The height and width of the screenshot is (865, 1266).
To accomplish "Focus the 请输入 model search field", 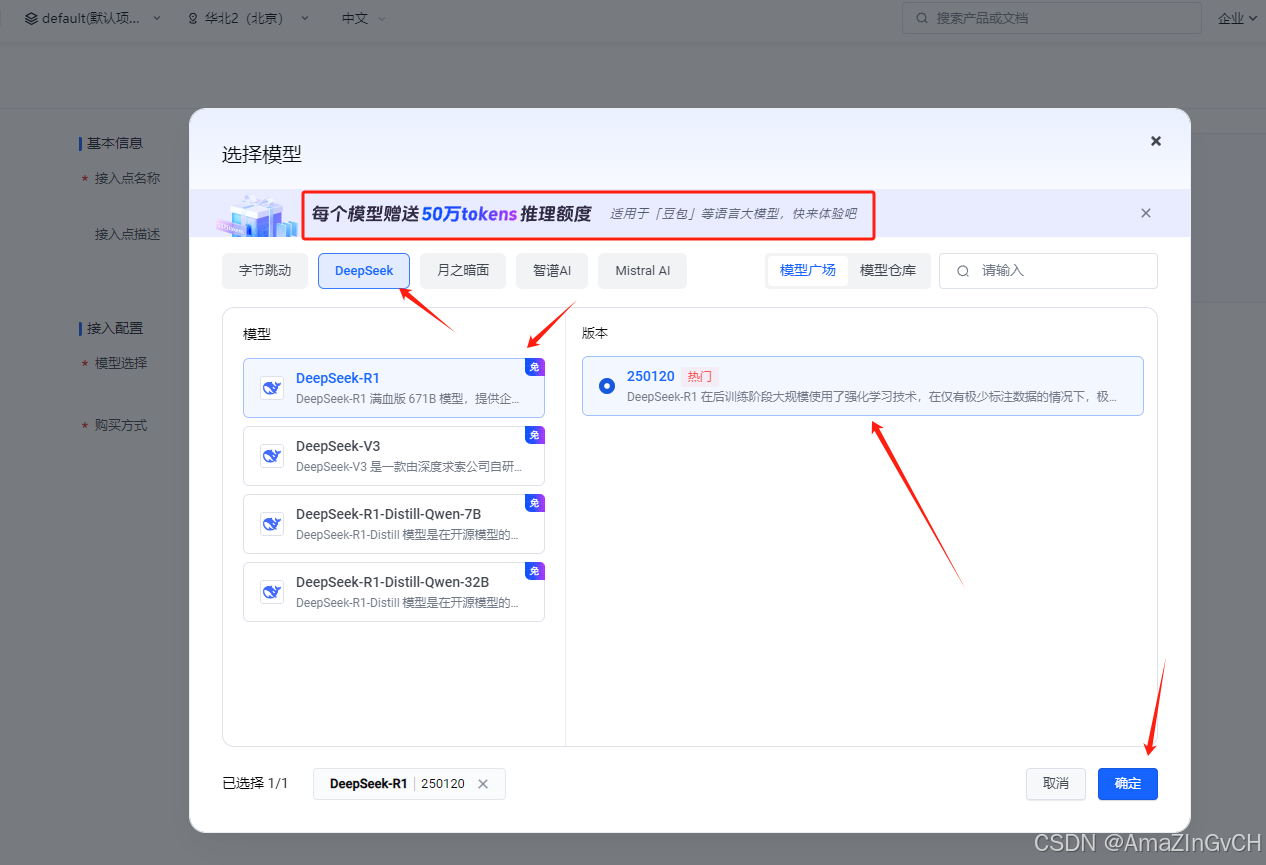I will click(1048, 271).
